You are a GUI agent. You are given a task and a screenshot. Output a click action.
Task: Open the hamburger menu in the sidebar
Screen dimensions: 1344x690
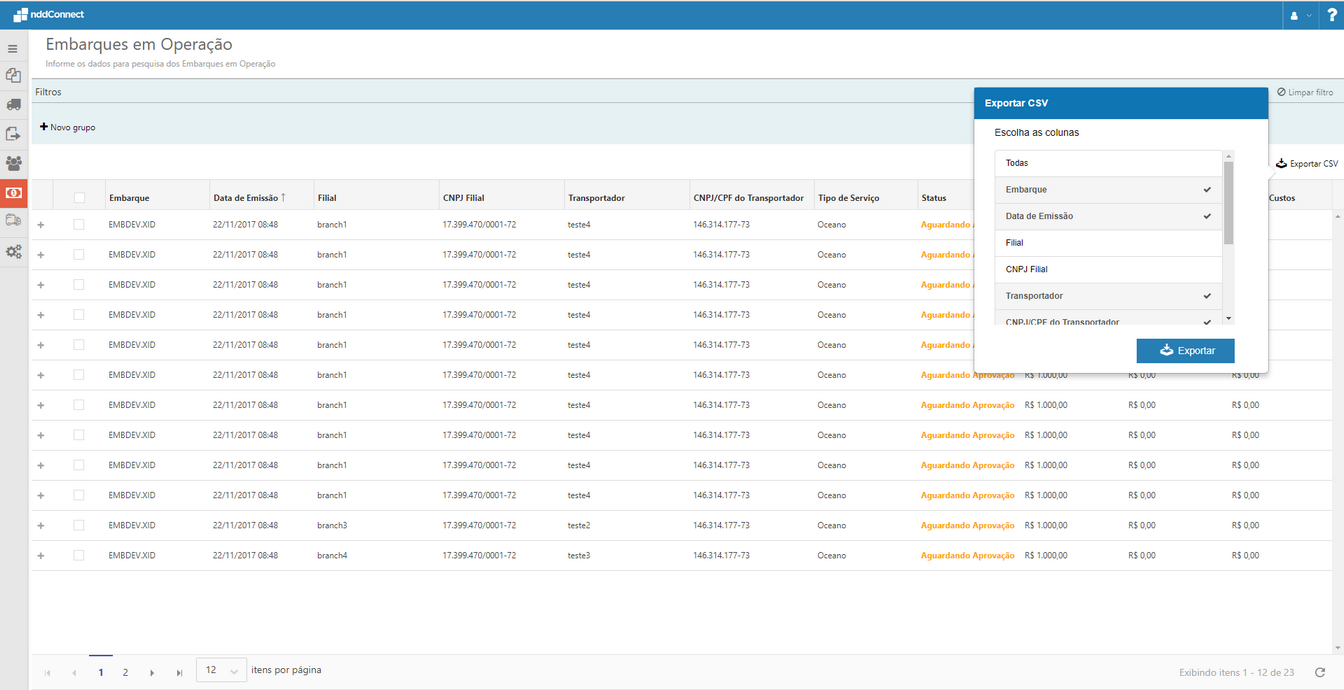[x=13, y=48]
